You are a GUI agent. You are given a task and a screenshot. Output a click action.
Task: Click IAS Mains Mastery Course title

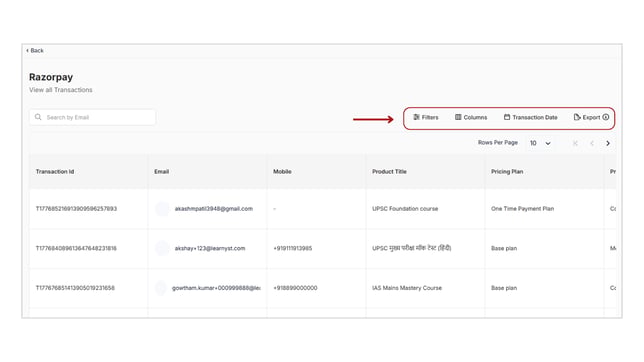407,288
